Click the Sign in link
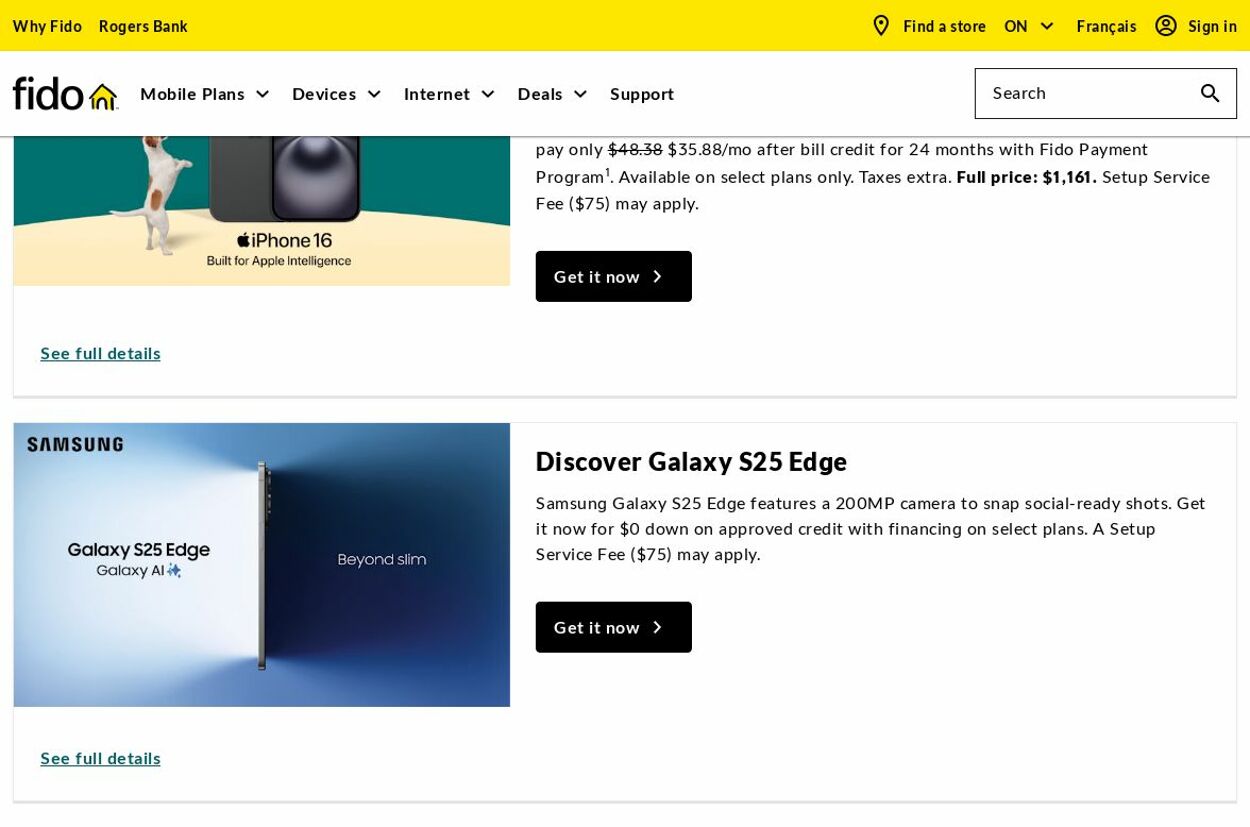 [x=1212, y=26]
